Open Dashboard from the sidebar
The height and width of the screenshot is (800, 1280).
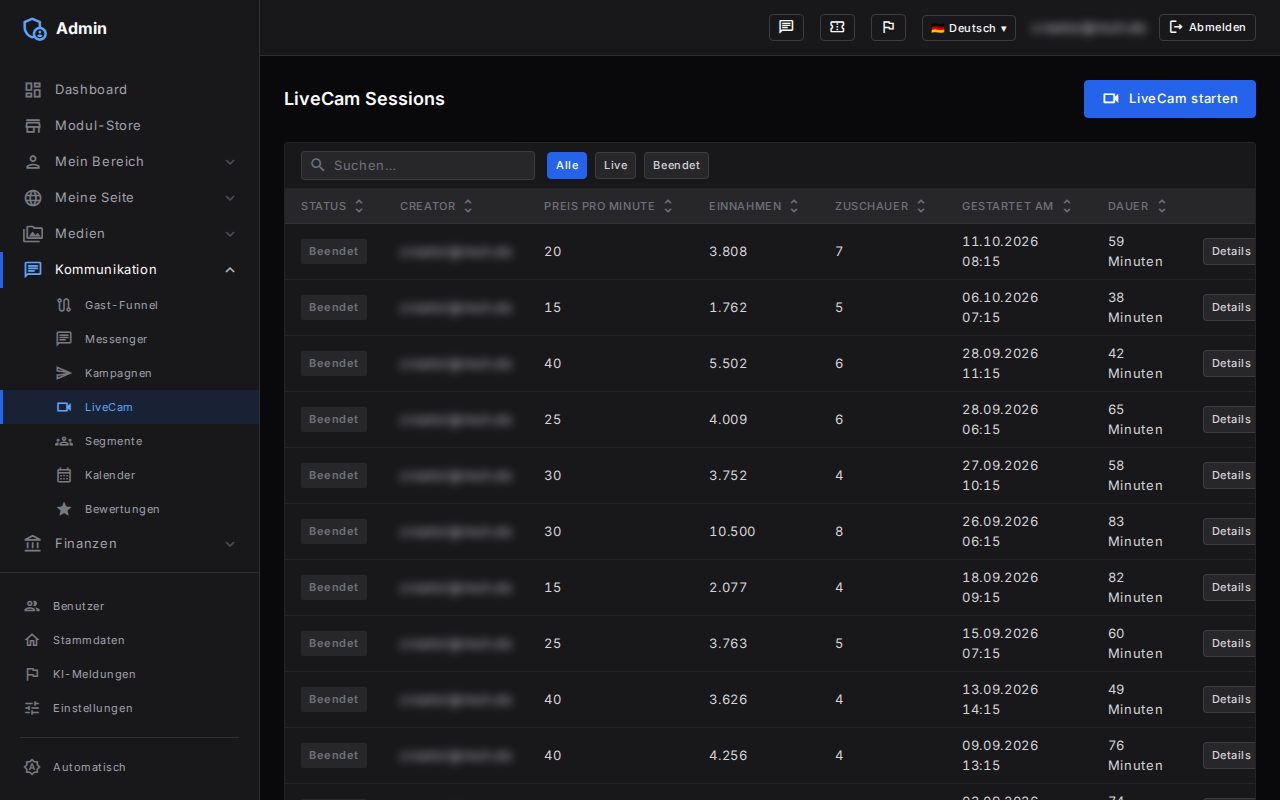coord(130,89)
